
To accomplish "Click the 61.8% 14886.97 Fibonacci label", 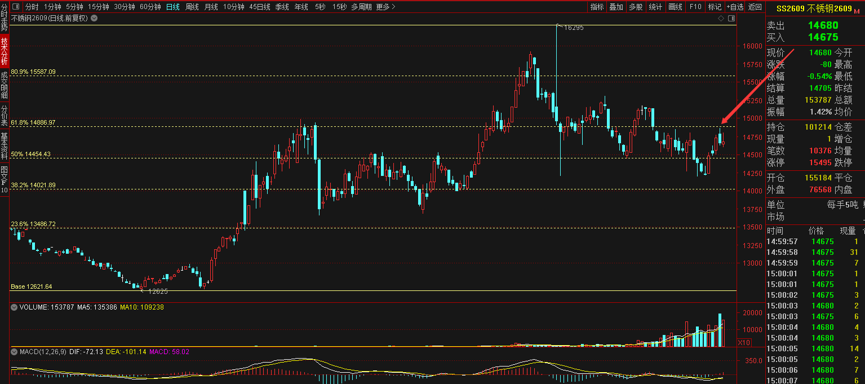I will [33, 122].
